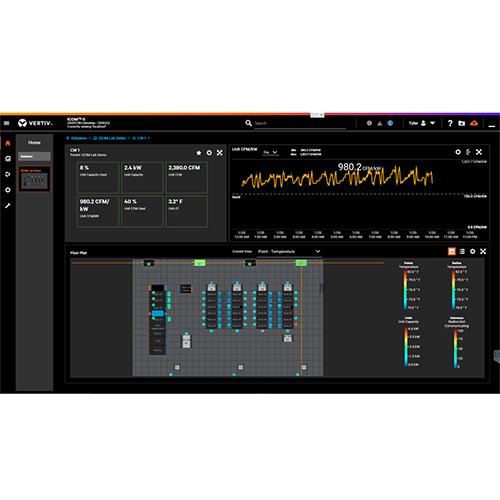
Task: Select the Home tab in side panel
Action: [x=34, y=143]
